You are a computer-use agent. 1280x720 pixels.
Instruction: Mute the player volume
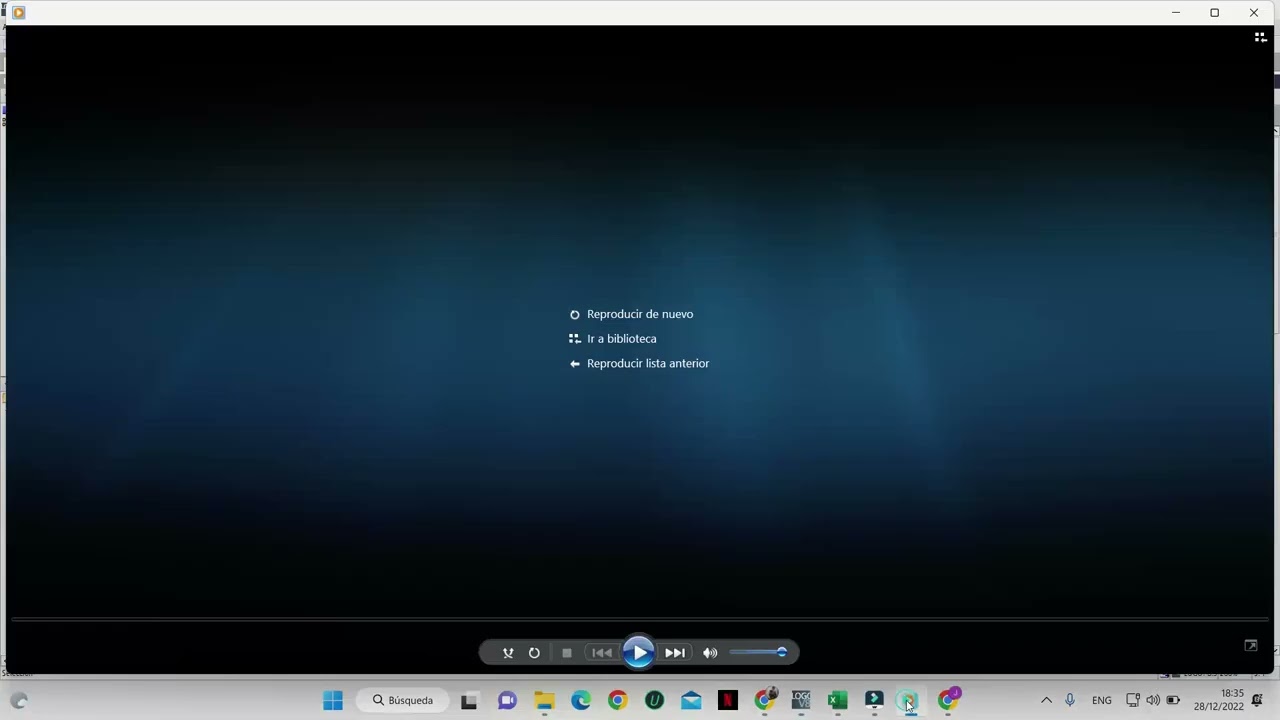tap(710, 653)
